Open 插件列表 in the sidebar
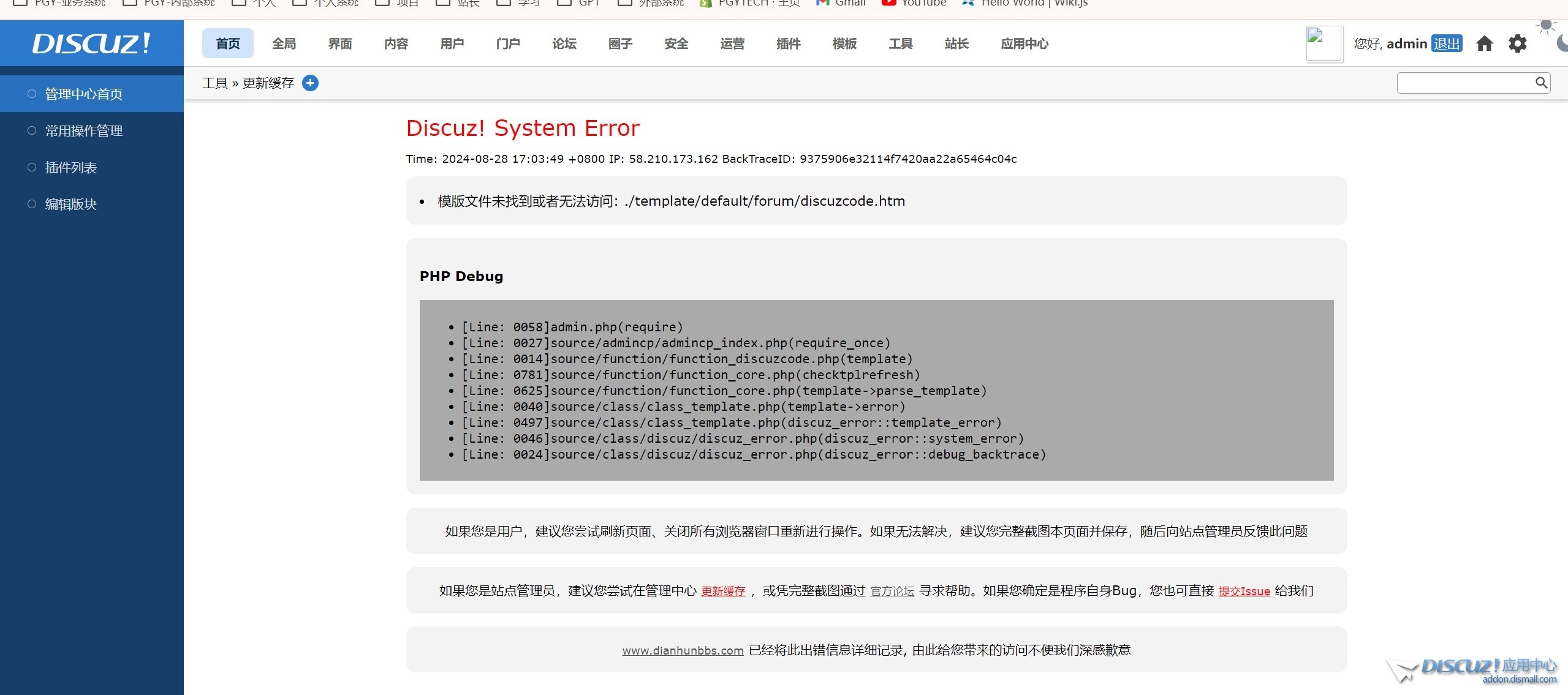The width and height of the screenshot is (1568, 695). 71,167
